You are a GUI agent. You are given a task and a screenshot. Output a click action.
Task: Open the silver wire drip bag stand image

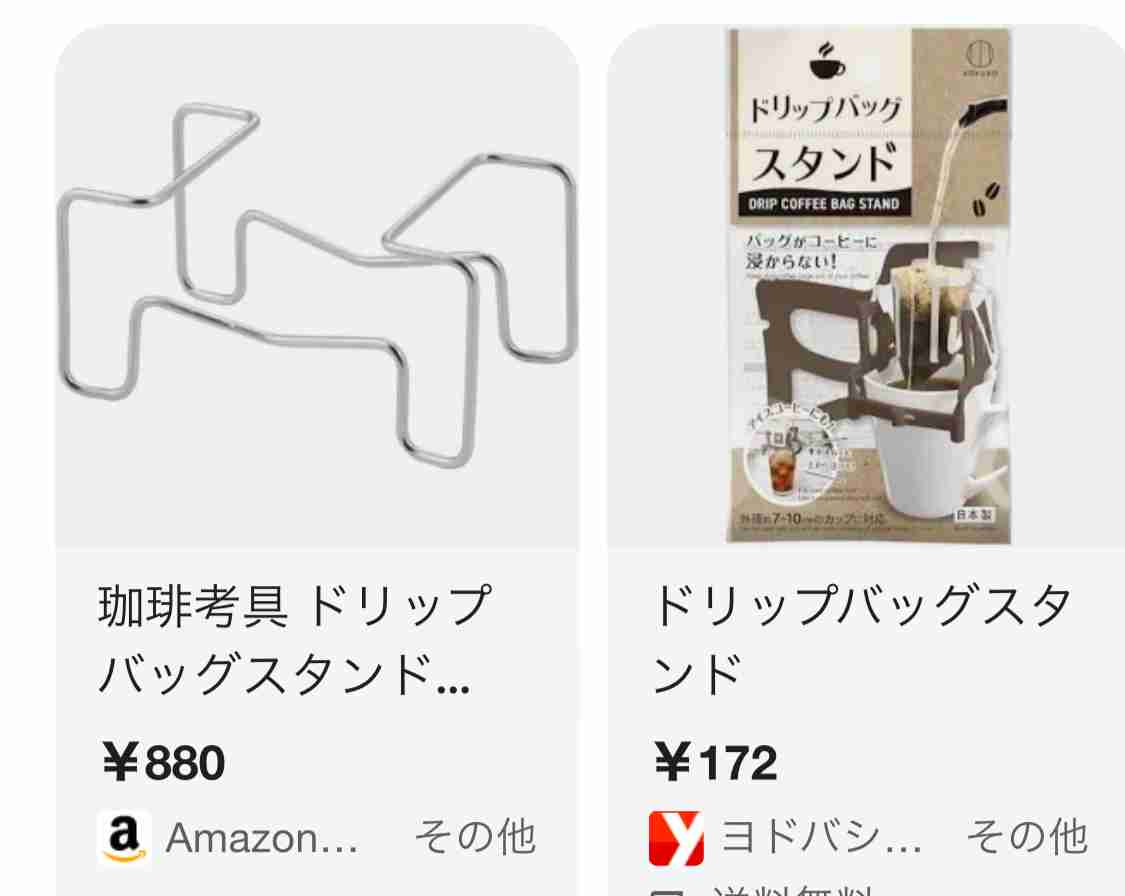tap(317, 287)
